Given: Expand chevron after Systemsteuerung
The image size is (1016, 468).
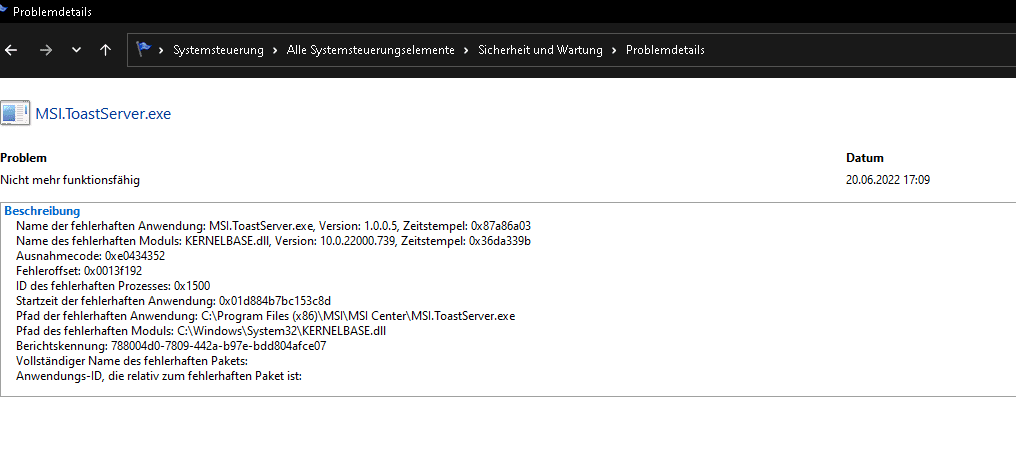Looking at the screenshot, I should coord(275,50).
